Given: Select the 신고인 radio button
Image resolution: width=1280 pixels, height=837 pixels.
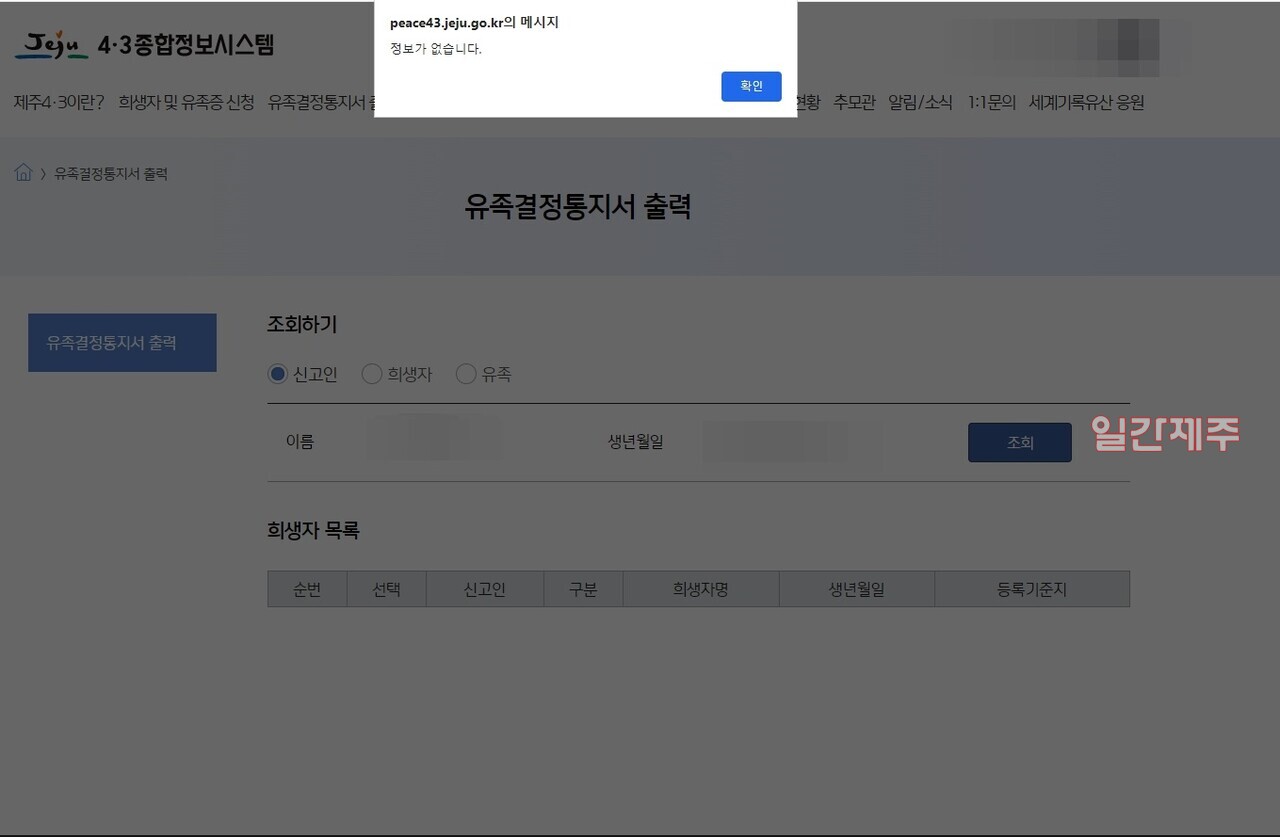Looking at the screenshot, I should [x=277, y=373].
